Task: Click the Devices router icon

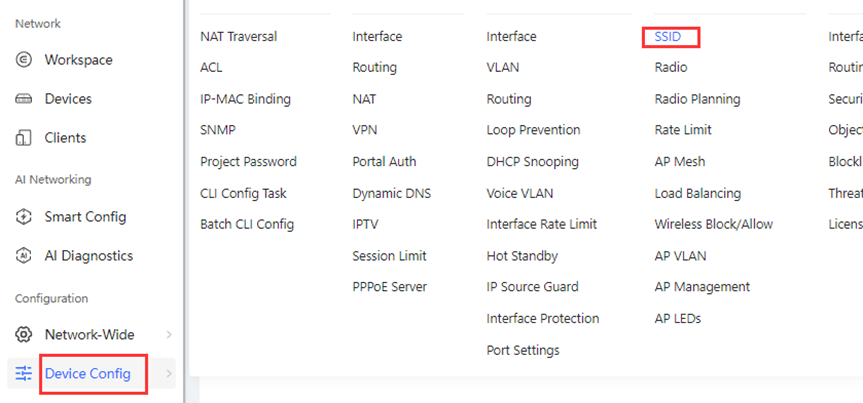Action: 23,99
